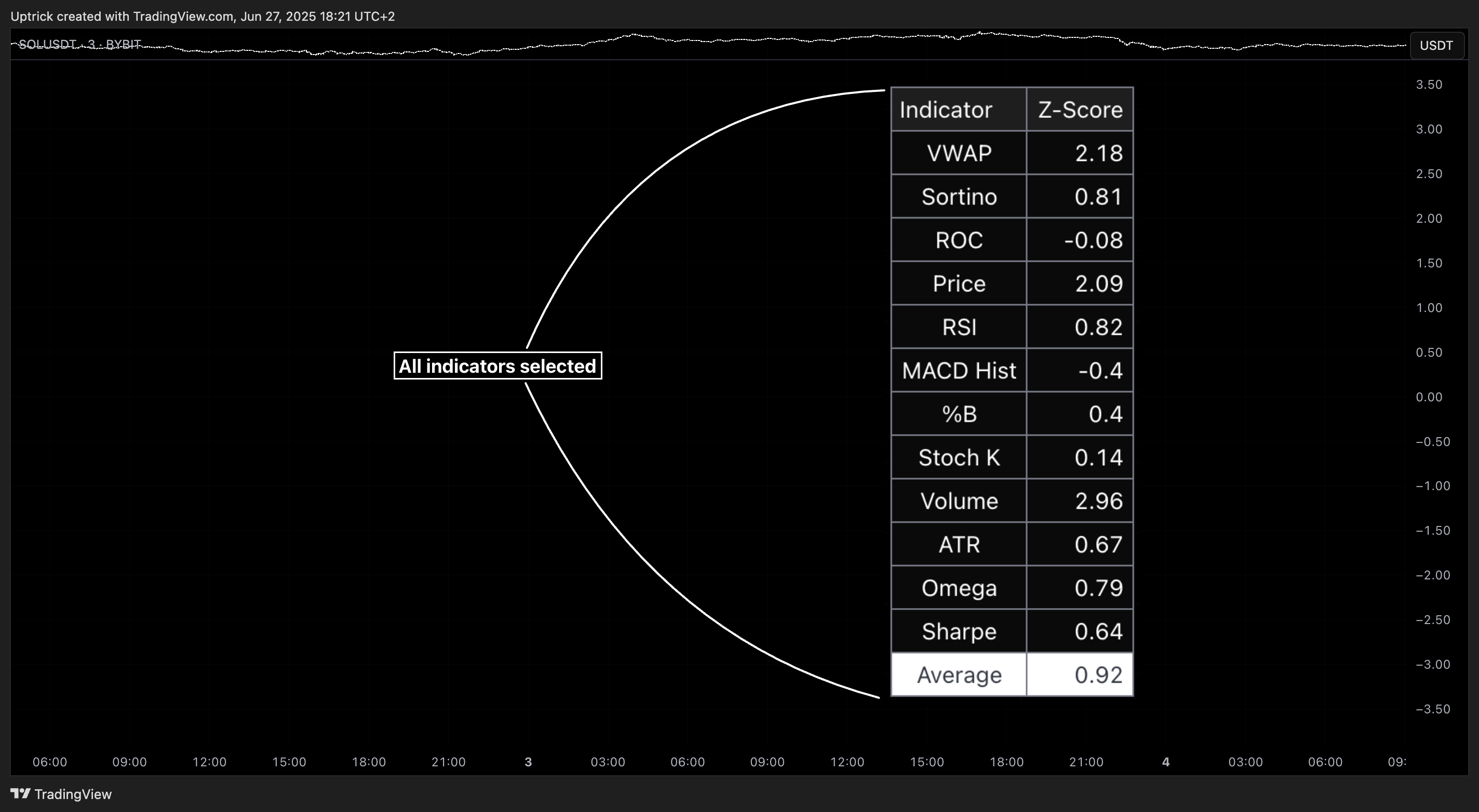Screen dimensions: 1479x812
Task: Click the 12:00 time label before day 3
Action: (x=209, y=762)
